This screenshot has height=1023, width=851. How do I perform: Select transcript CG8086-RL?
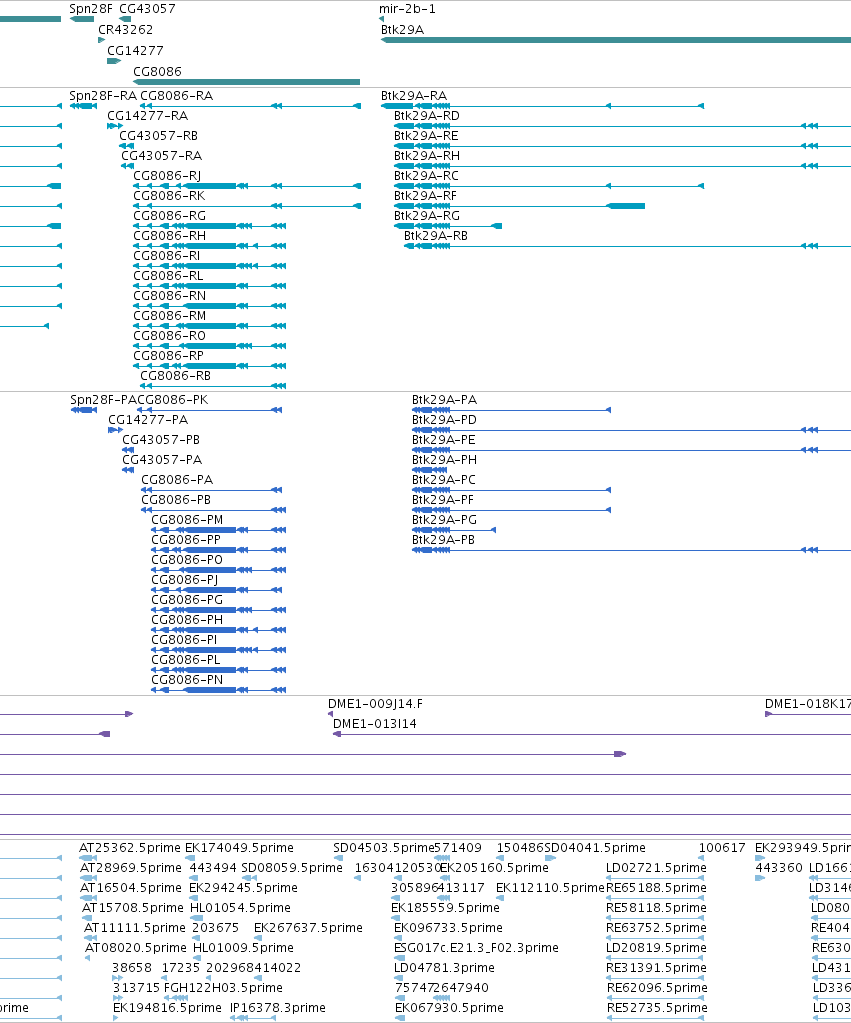point(168,276)
